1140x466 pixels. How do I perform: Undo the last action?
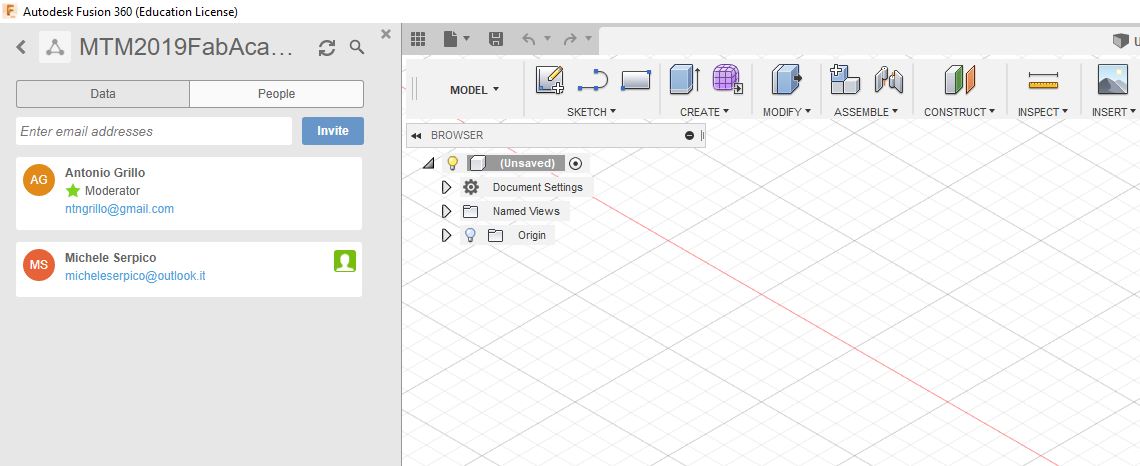[529, 39]
